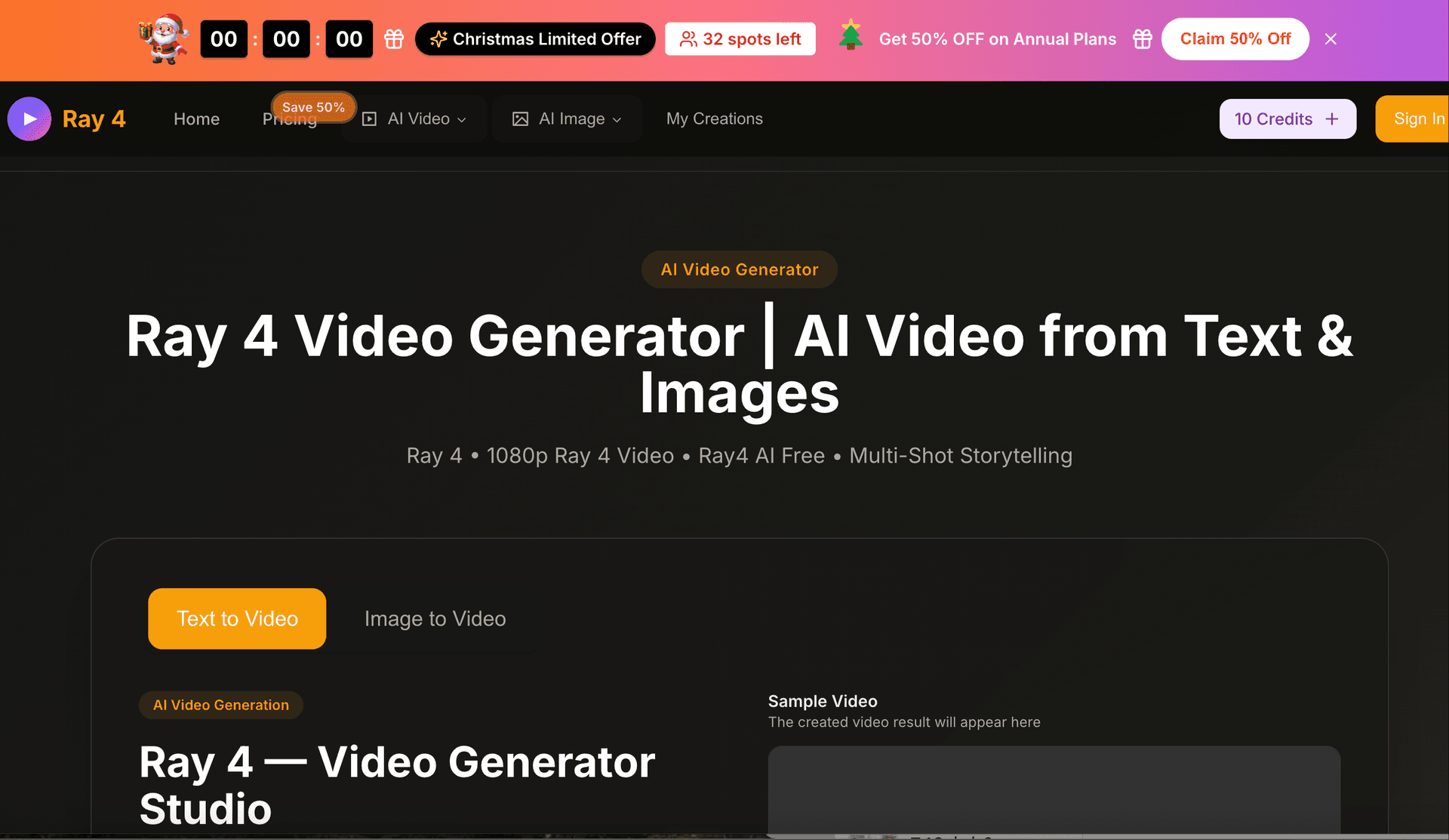
Task: Click the AI Video play-square icon
Action: pos(369,119)
